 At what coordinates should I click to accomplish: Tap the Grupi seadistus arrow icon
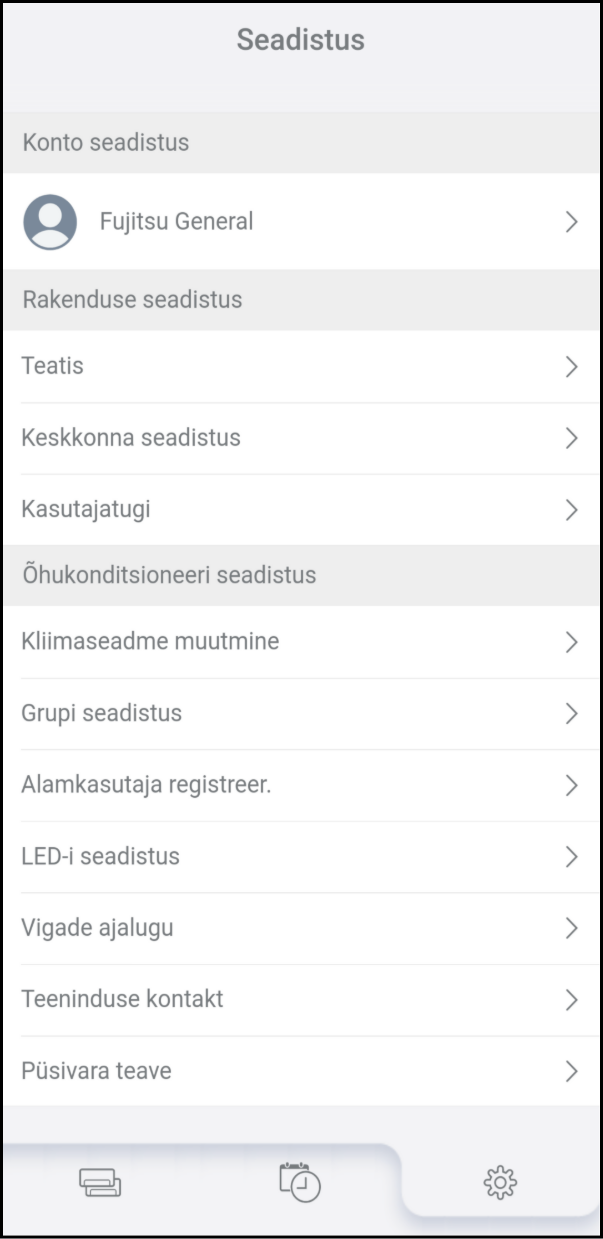(x=571, y=713)
